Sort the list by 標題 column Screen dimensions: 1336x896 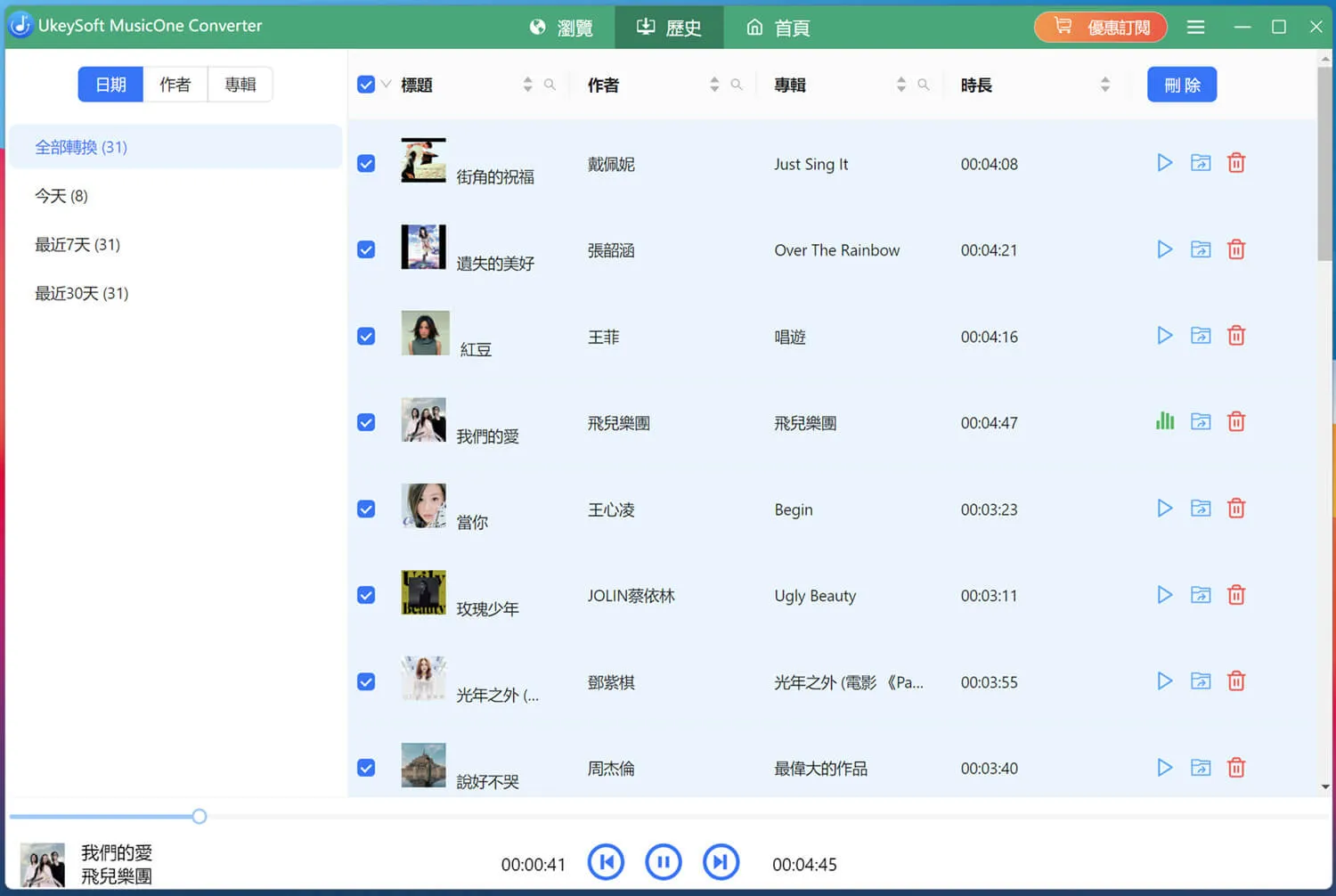527,85
